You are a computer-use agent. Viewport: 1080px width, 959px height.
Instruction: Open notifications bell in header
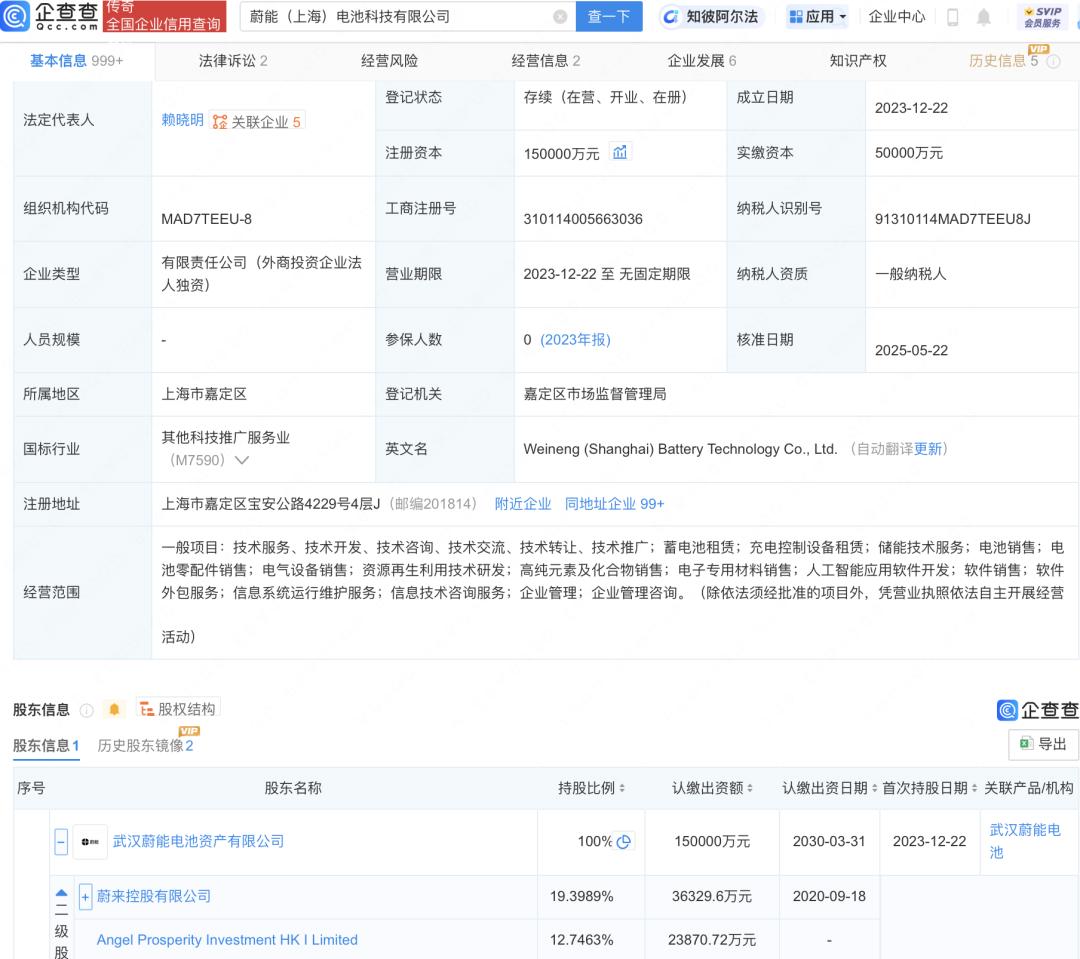[x=984, y=17]
